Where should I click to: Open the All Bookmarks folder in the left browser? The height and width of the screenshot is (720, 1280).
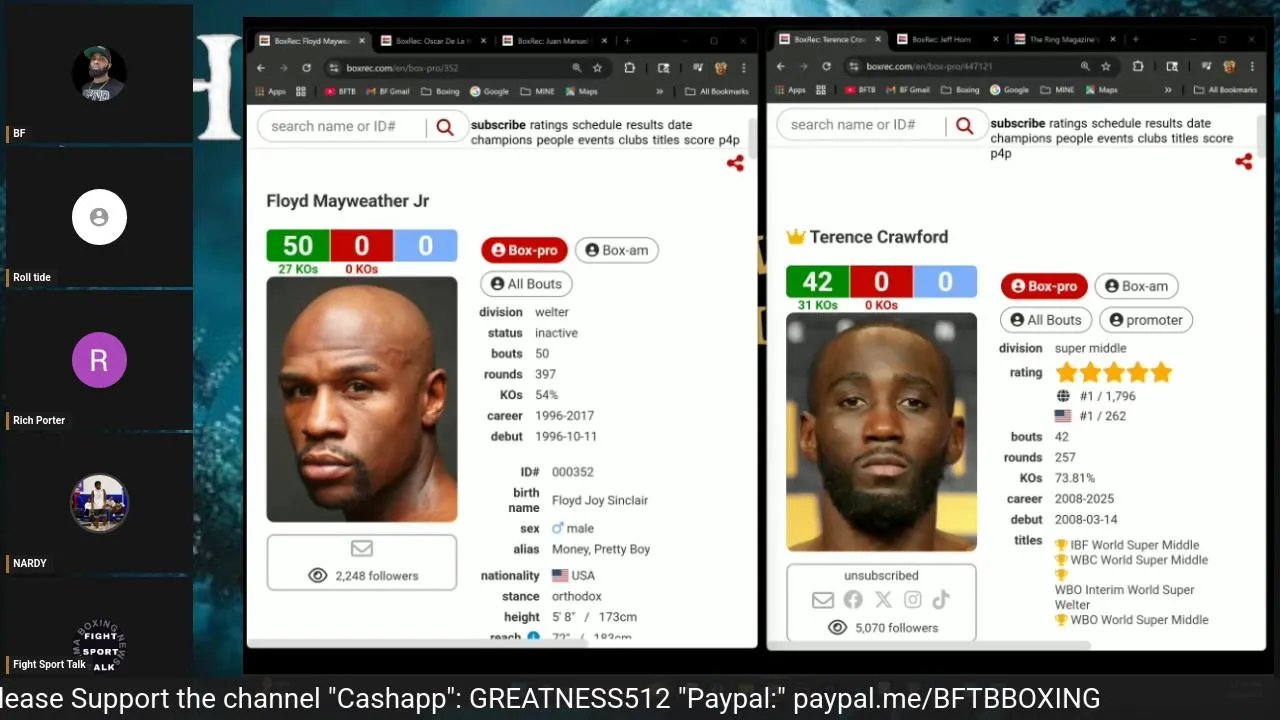[x=717, y=91]
